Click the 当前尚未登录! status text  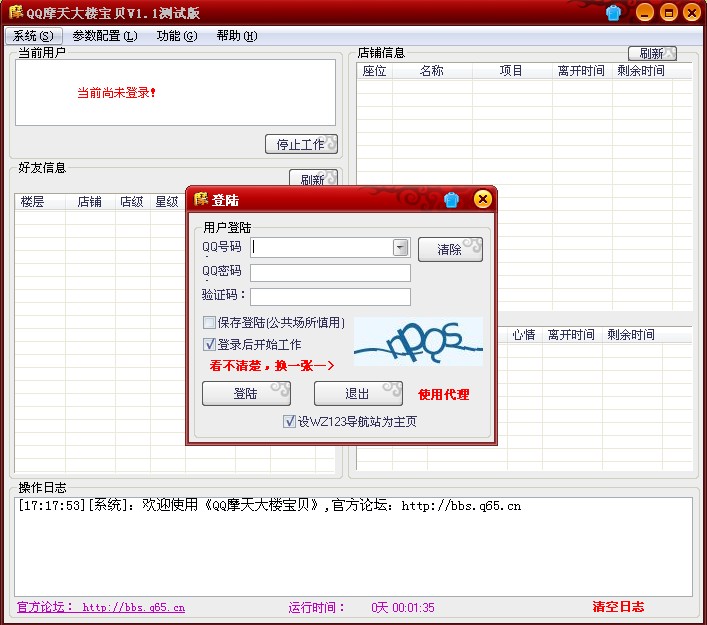click(116, 93)
